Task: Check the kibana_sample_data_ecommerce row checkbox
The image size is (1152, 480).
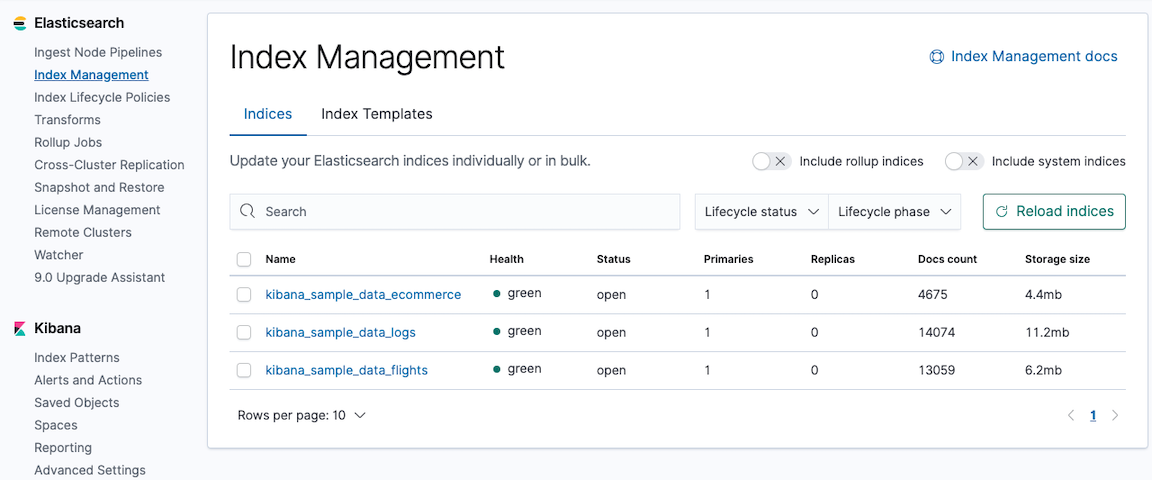Action: (244, 295)
